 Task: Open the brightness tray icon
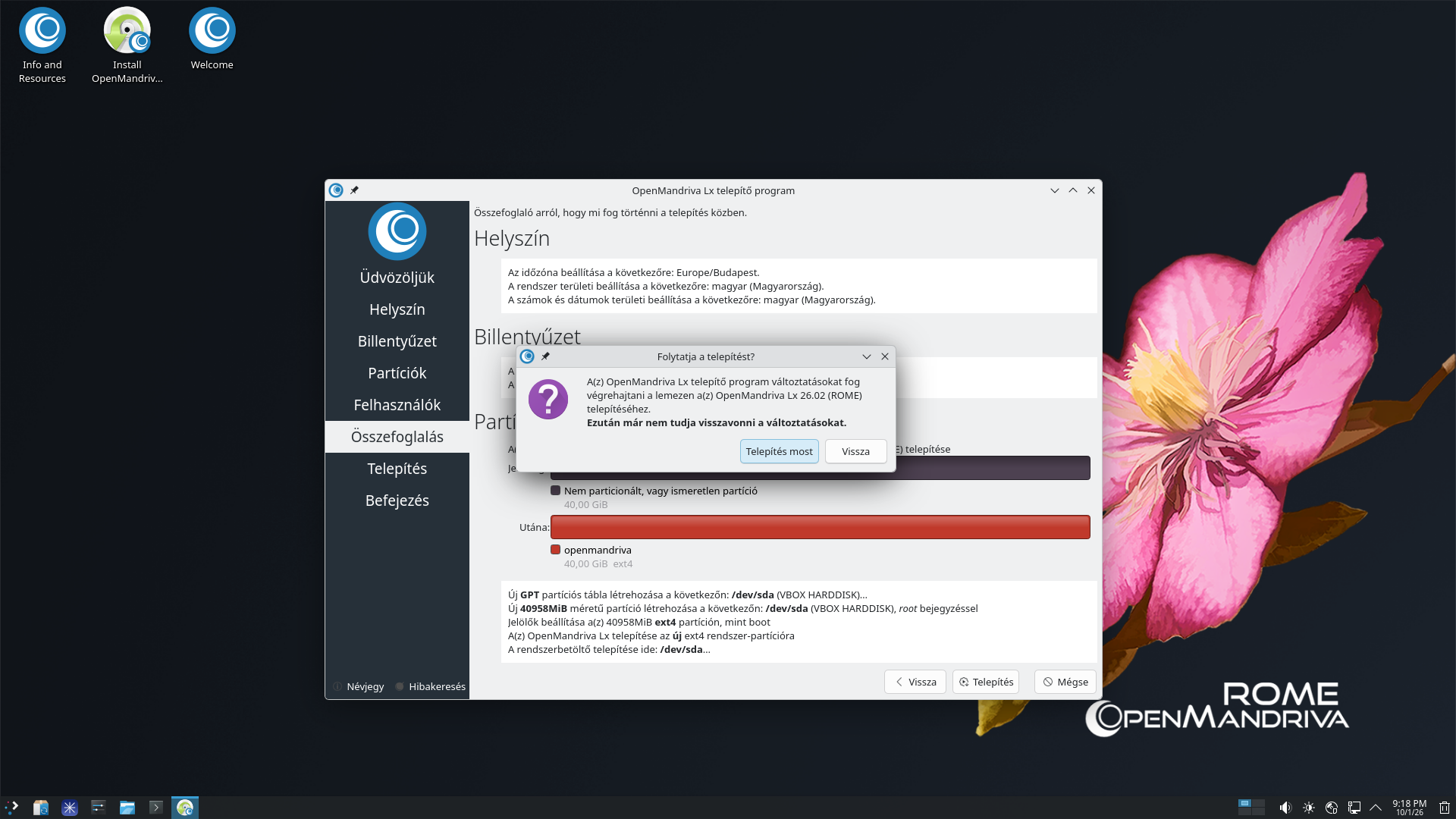pyautogui.click(x=1308, y=808)
